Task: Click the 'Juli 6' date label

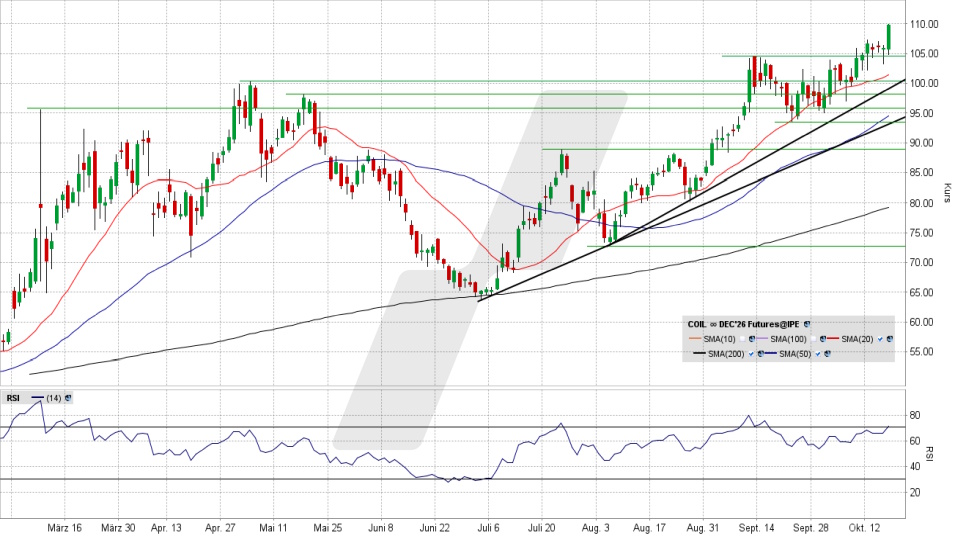Action: [x=489, y=528]
